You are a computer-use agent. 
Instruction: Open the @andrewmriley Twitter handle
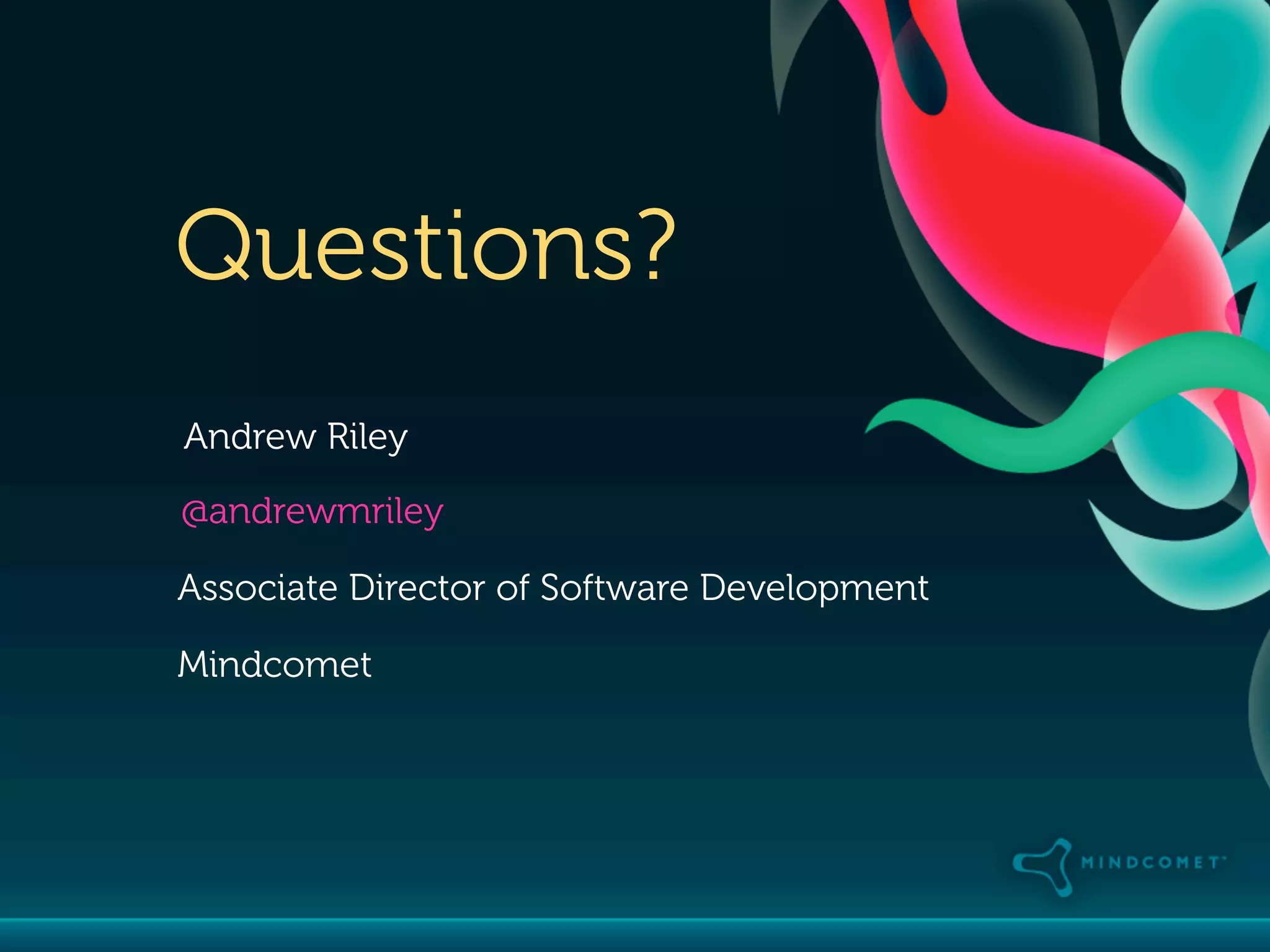click(313, 513)
